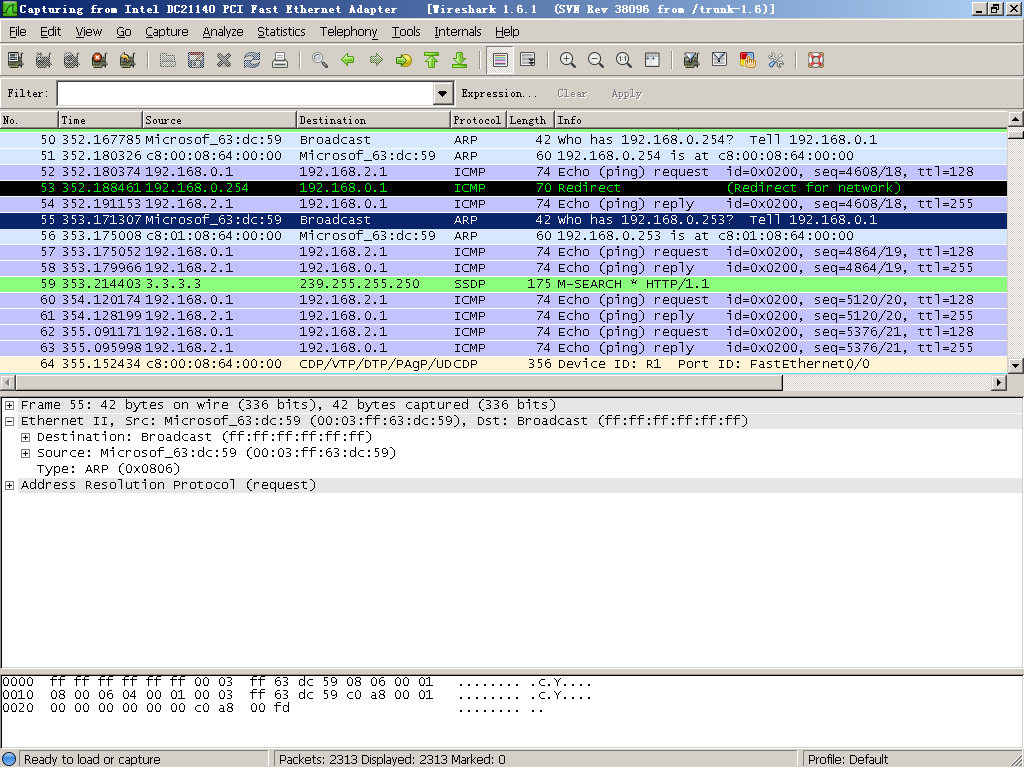Sort packets by Protocol column header
Screen dimensions: 1024x768
478,120
